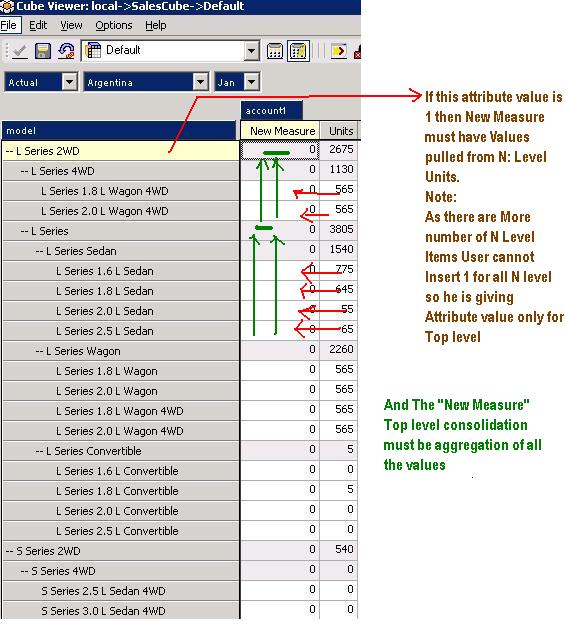Open the File menu
Viewport: 565px width, 627px height.
[x=8, y=25]
